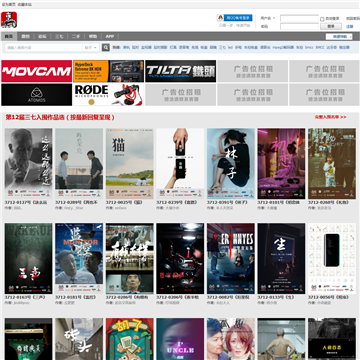This screenshot has height=360, width=360.
Task: Toggle the auto-login checkbox
Action: click(x=322, y=19)
